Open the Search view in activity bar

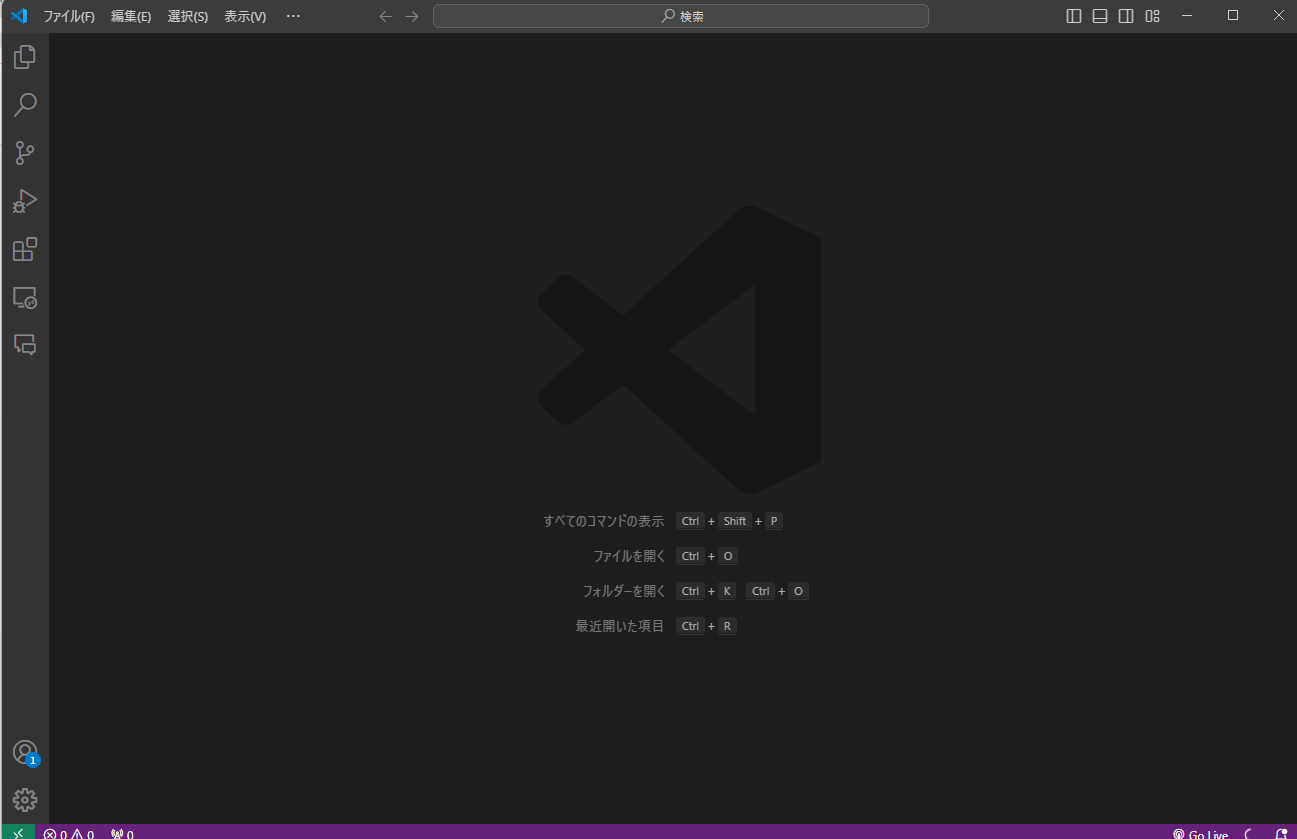[x=25, y=105]
